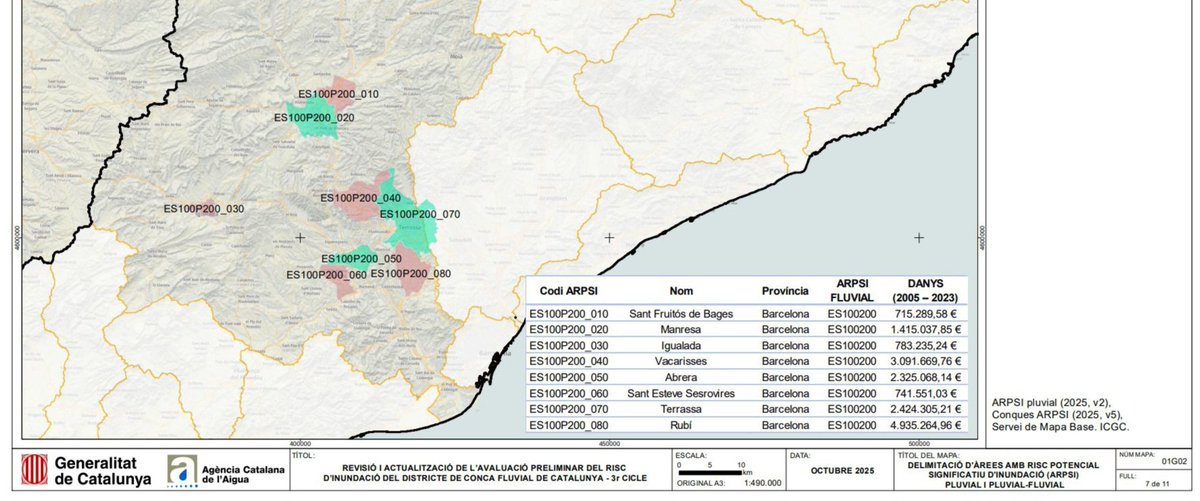Click 'ES100200' in the Rubí row
Viewport: 1200px width, 501px height.
[851, 426]
